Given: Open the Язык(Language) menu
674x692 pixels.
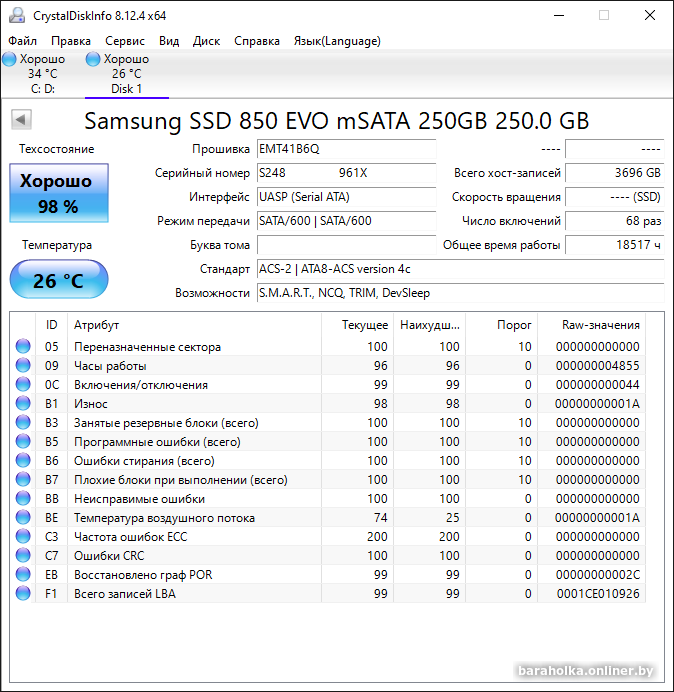Looking at the screenshot, I should tap(336, 41).
